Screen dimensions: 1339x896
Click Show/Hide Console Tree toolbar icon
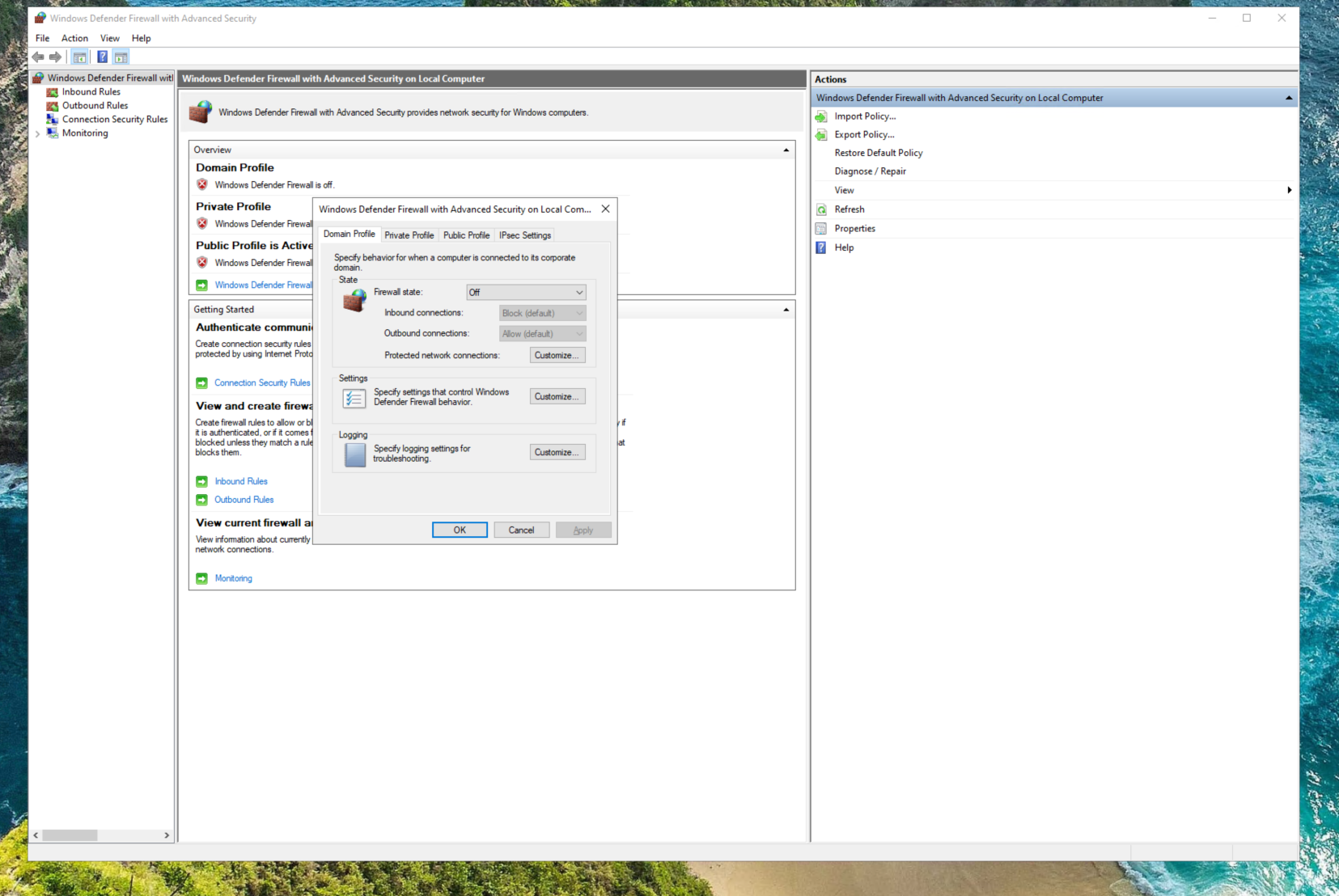[79, 57]
